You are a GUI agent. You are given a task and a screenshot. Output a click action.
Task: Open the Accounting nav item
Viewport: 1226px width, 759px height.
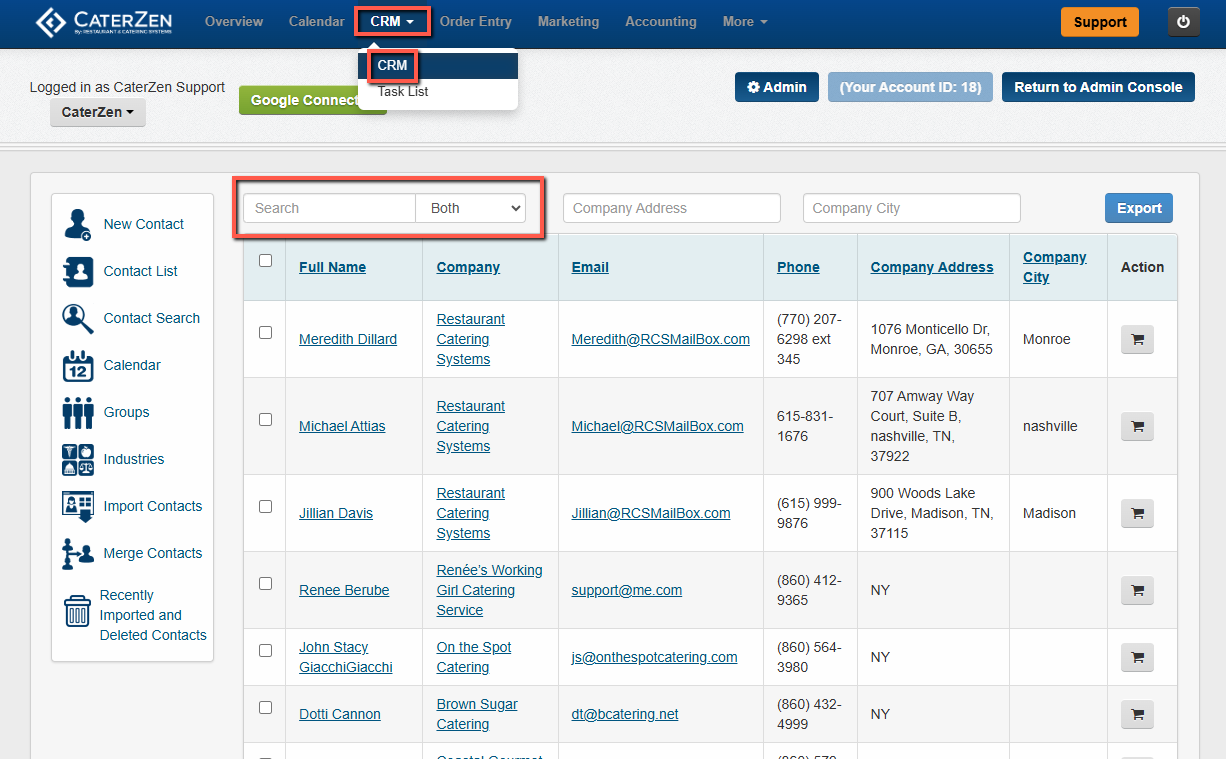coord(661,21)
